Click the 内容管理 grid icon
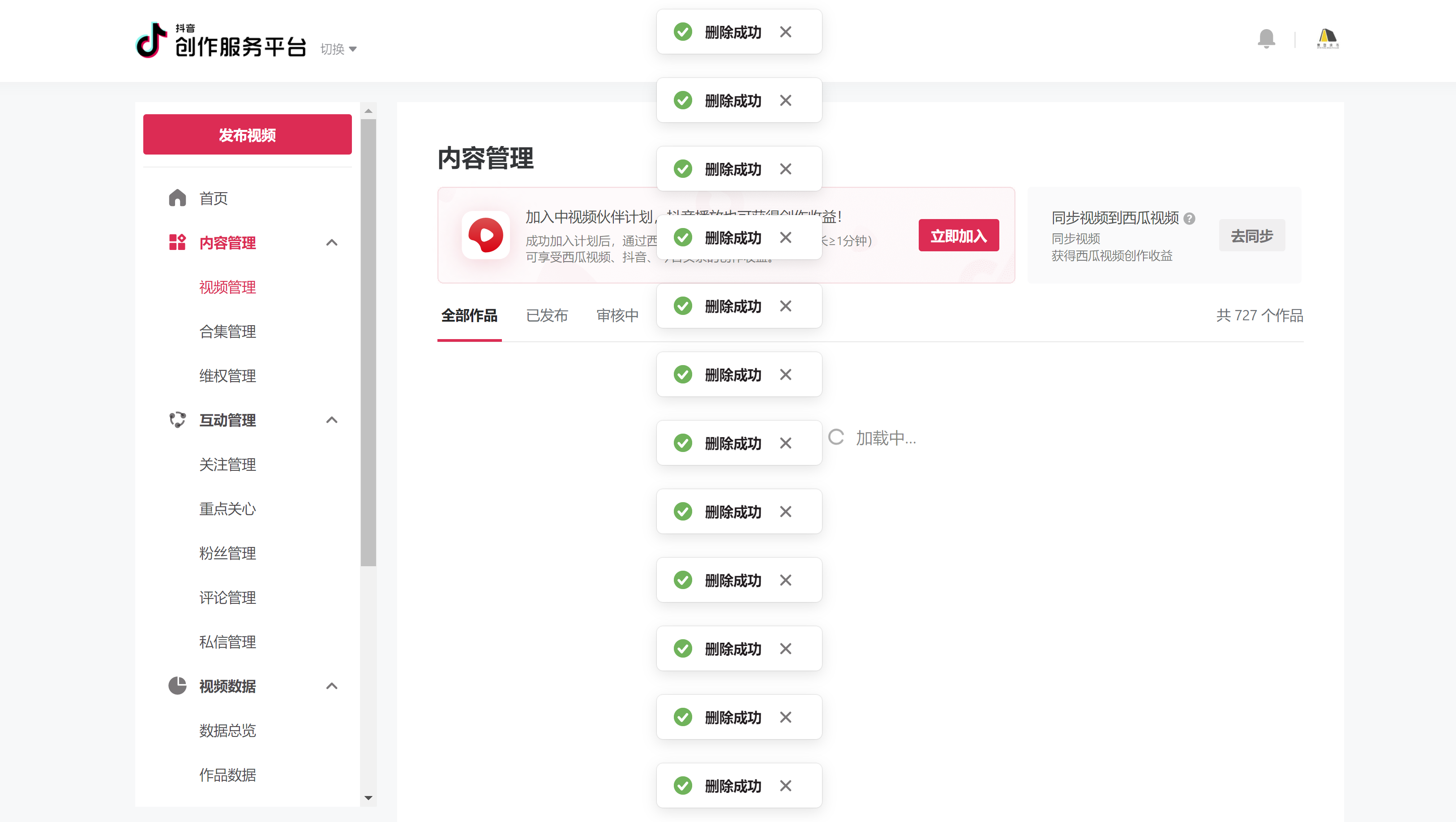Screen dimensions: 1456x822 [177, 242]
